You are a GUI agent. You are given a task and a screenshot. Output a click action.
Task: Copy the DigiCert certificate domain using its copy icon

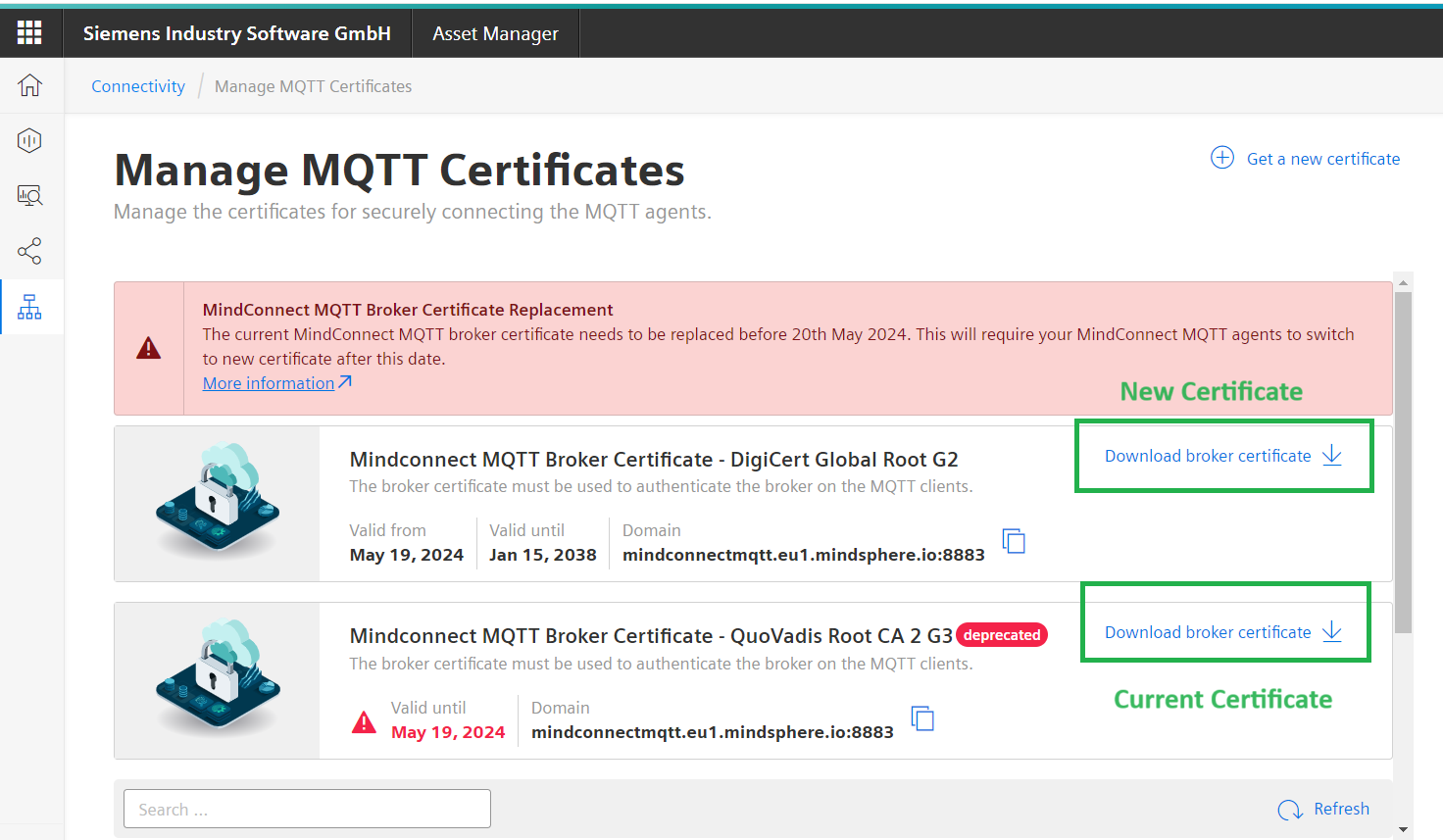[x=1014, y=540]
